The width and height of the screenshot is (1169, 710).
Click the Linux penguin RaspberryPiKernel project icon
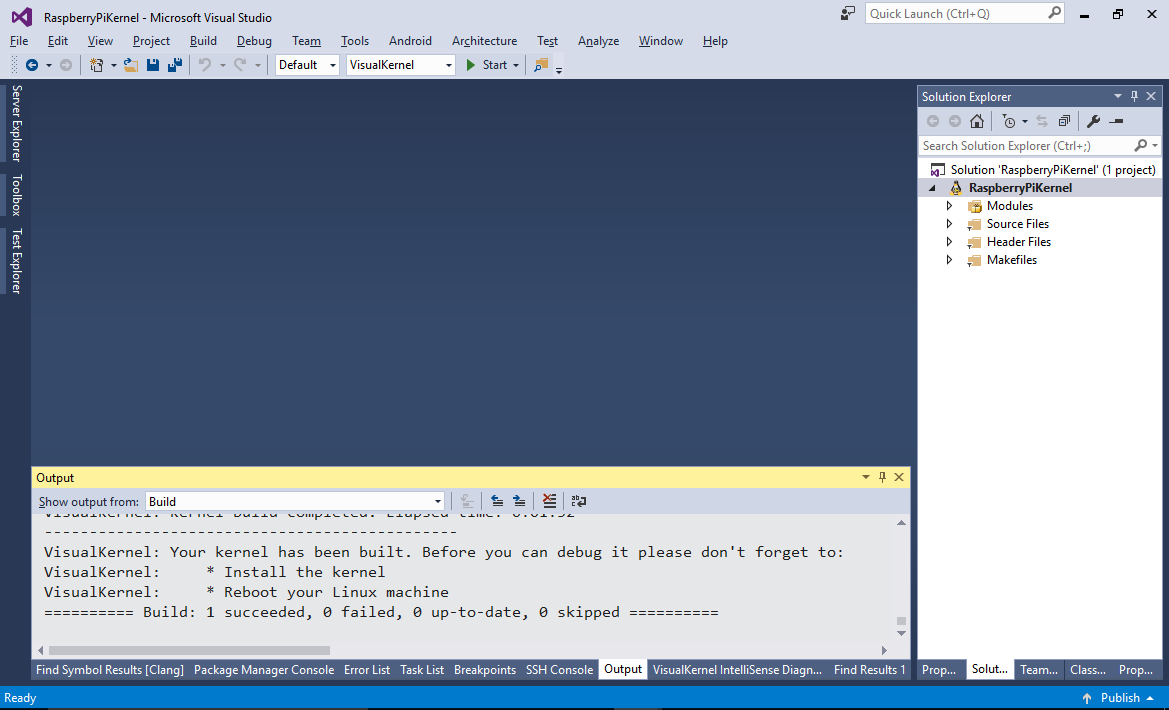pyautogui.click(x=955, y=188)
